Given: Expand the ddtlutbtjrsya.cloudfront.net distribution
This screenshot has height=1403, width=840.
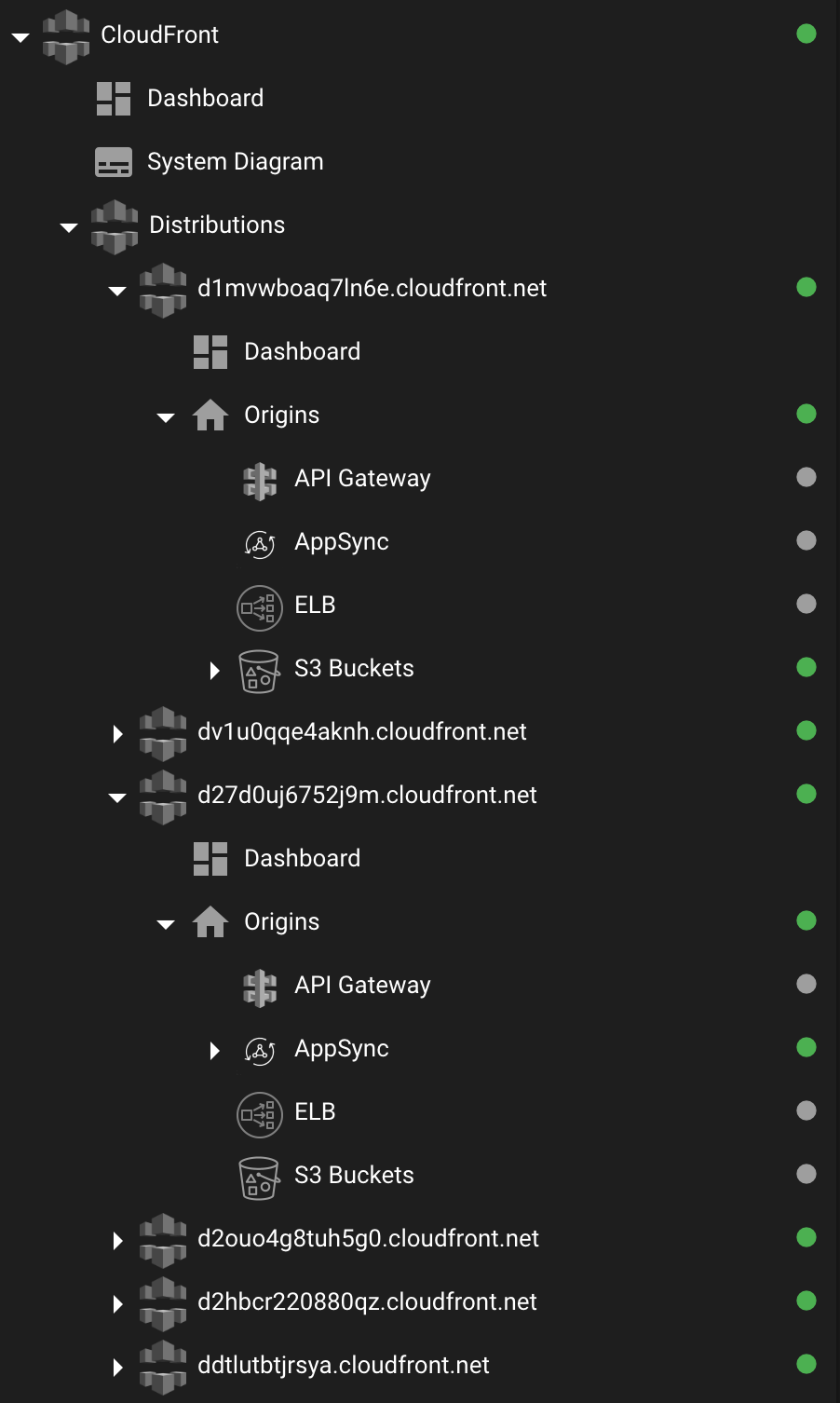Looking at the screenshot, I should [117, 1368].
